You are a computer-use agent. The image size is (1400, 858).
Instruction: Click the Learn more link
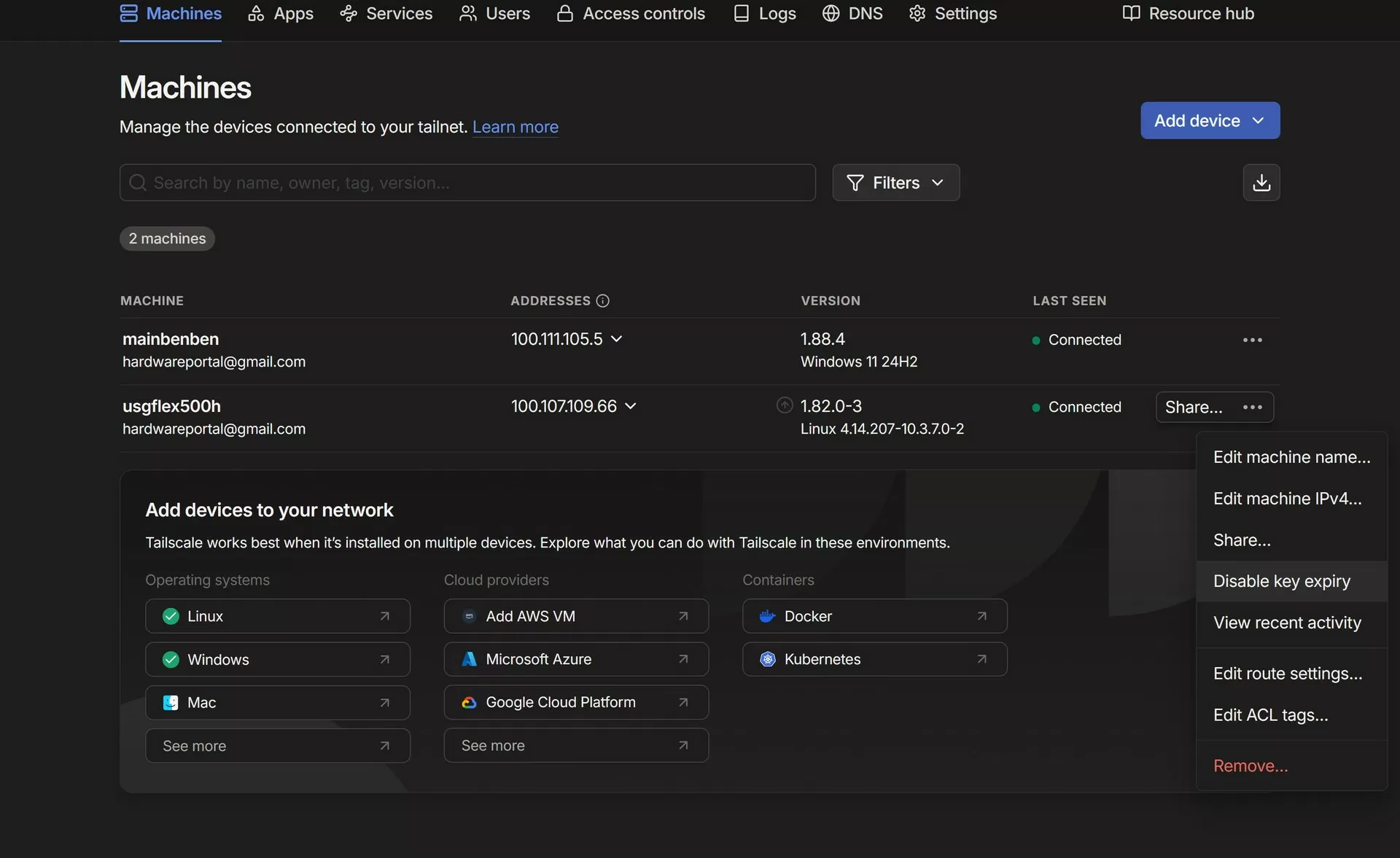pos(515,127)
